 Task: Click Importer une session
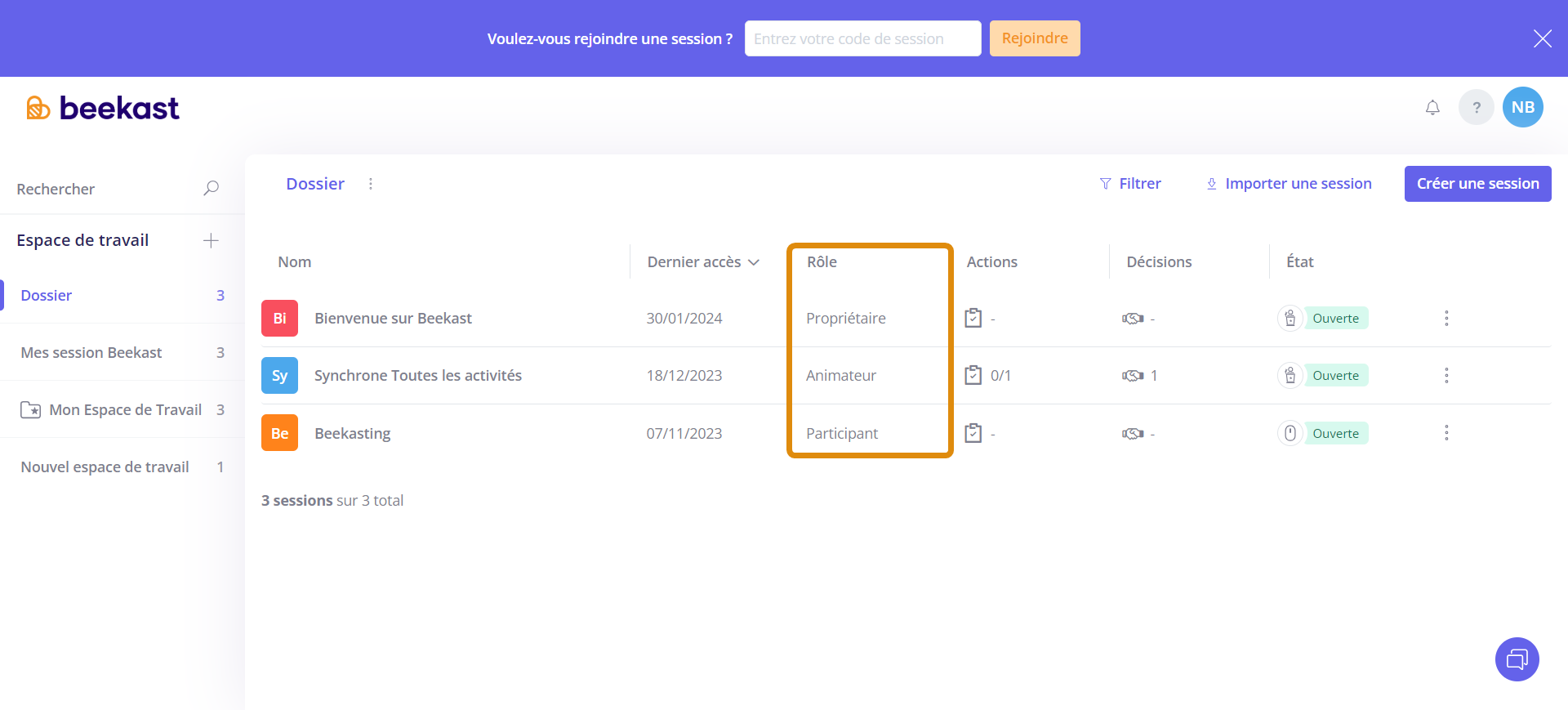tap(1289, 184)
